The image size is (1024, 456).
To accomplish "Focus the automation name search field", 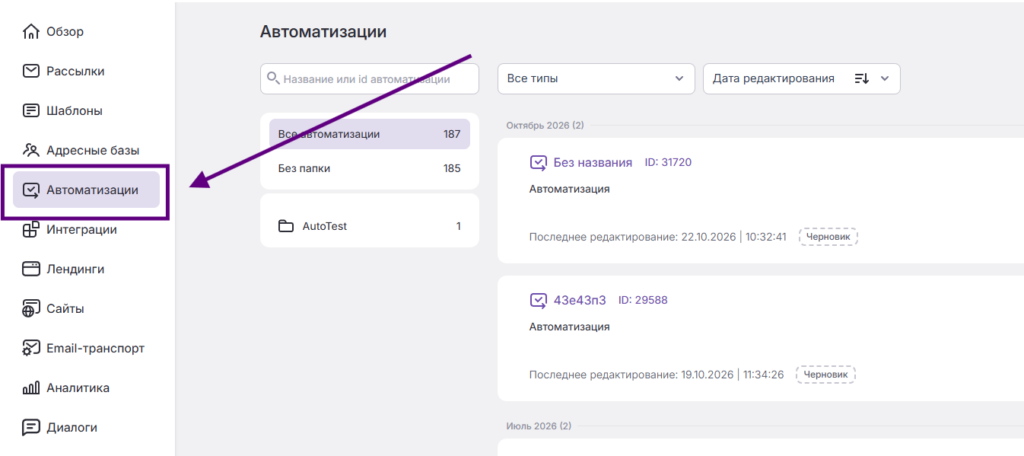I will (x=370, y=79).
